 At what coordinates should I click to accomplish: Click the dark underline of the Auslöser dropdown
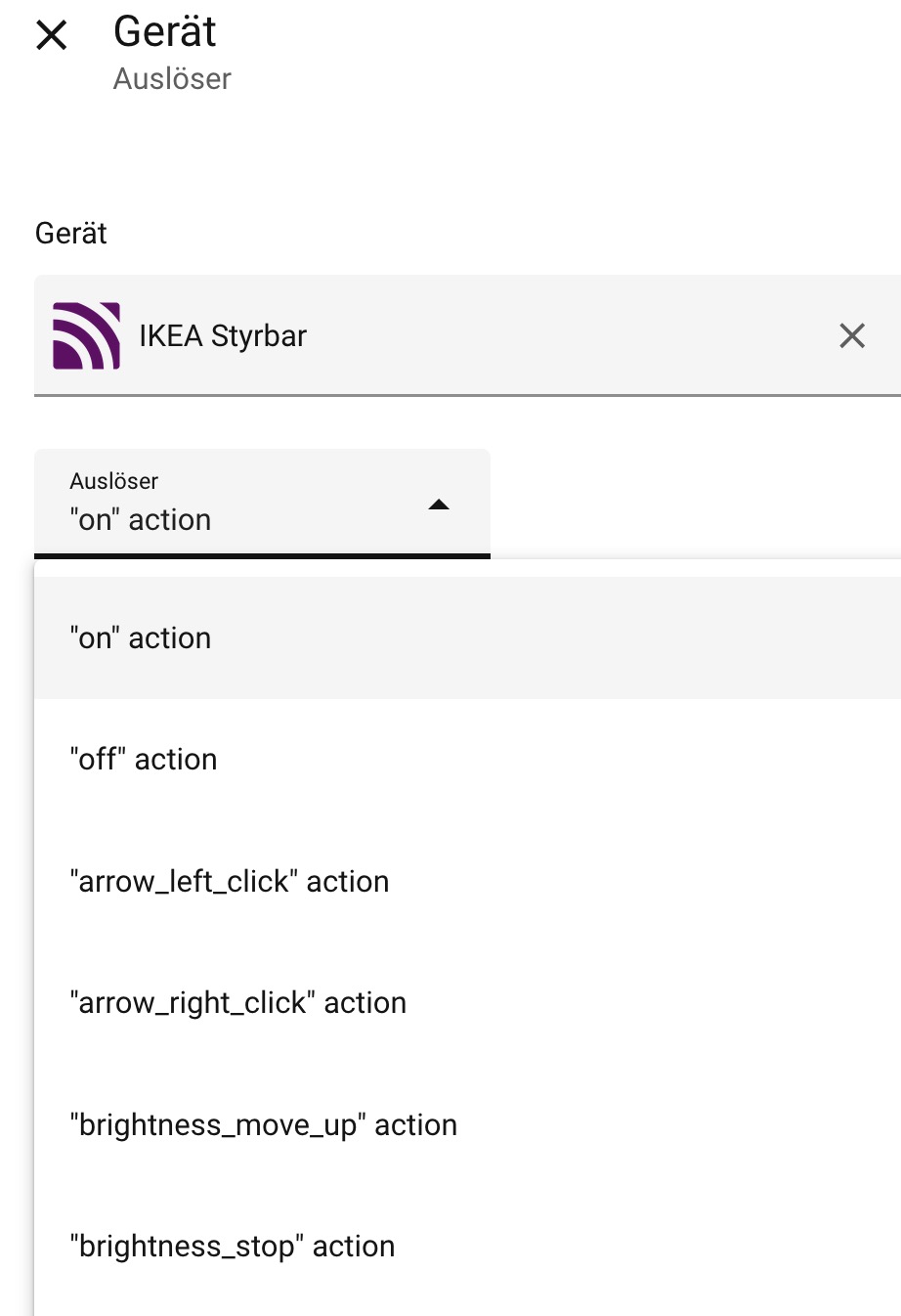click(262, 556)
